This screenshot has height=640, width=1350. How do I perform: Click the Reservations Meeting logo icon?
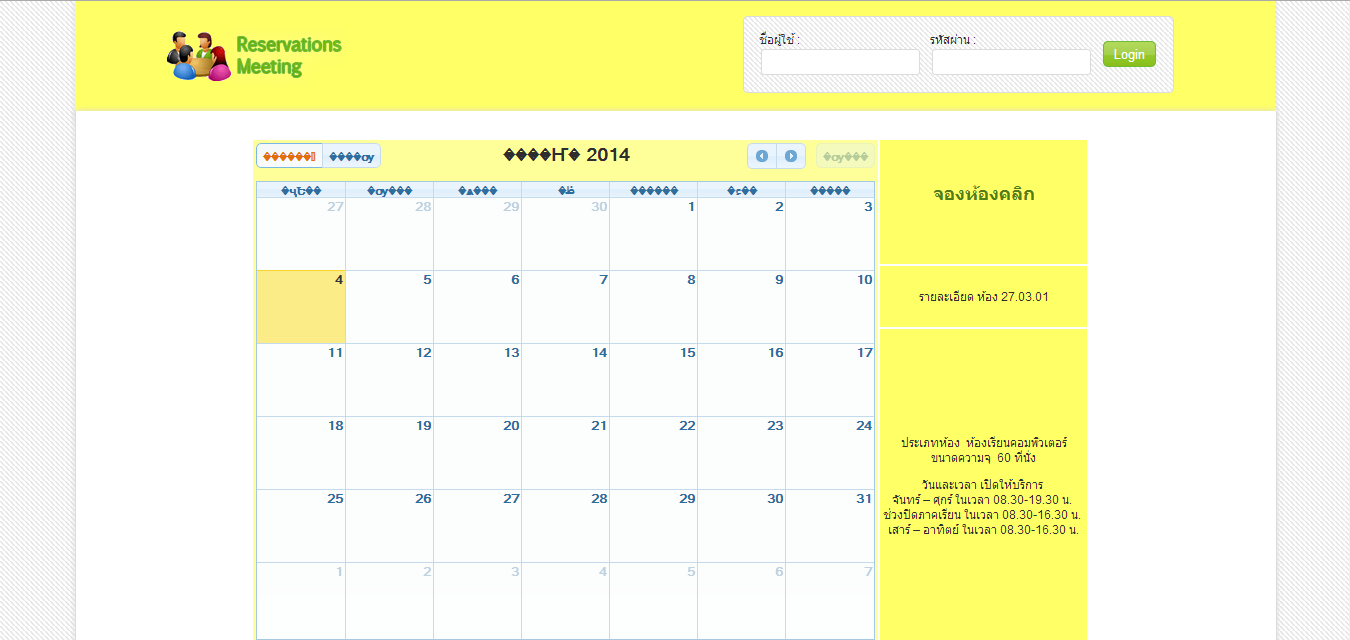(198, 57)
